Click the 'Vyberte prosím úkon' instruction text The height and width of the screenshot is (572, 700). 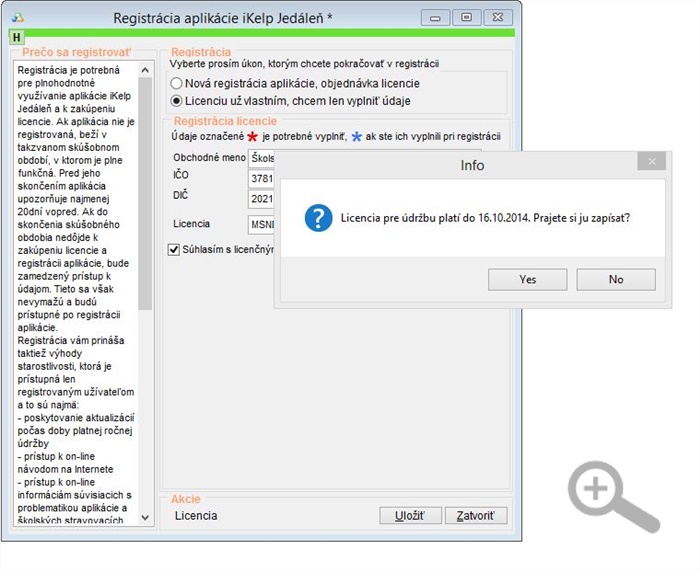pyautogui.click(x=304, y=64)
